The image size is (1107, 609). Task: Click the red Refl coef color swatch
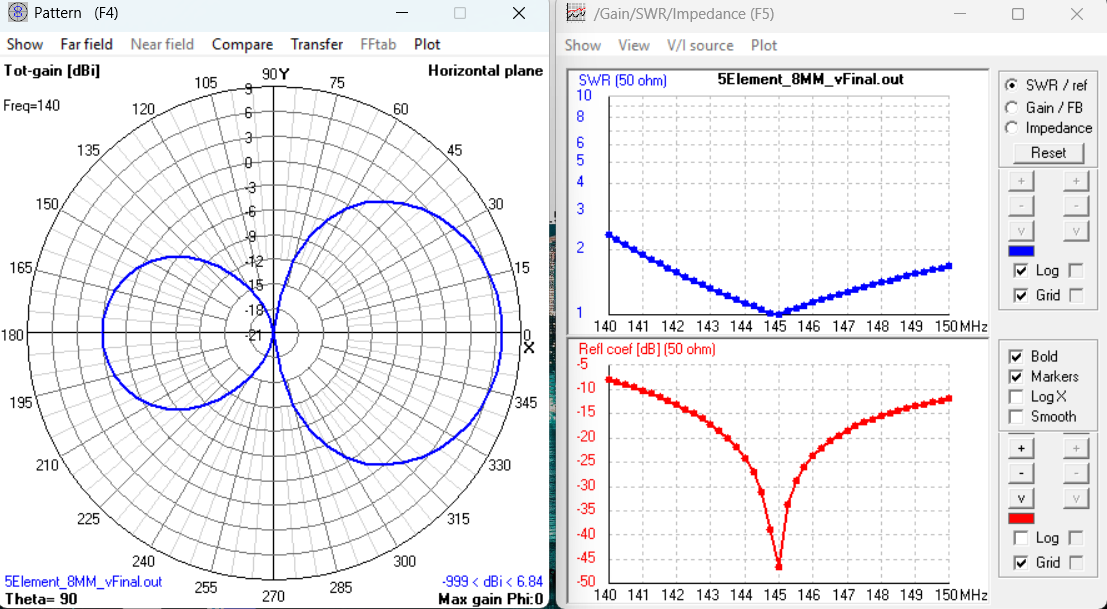[x=1020, y=518]
